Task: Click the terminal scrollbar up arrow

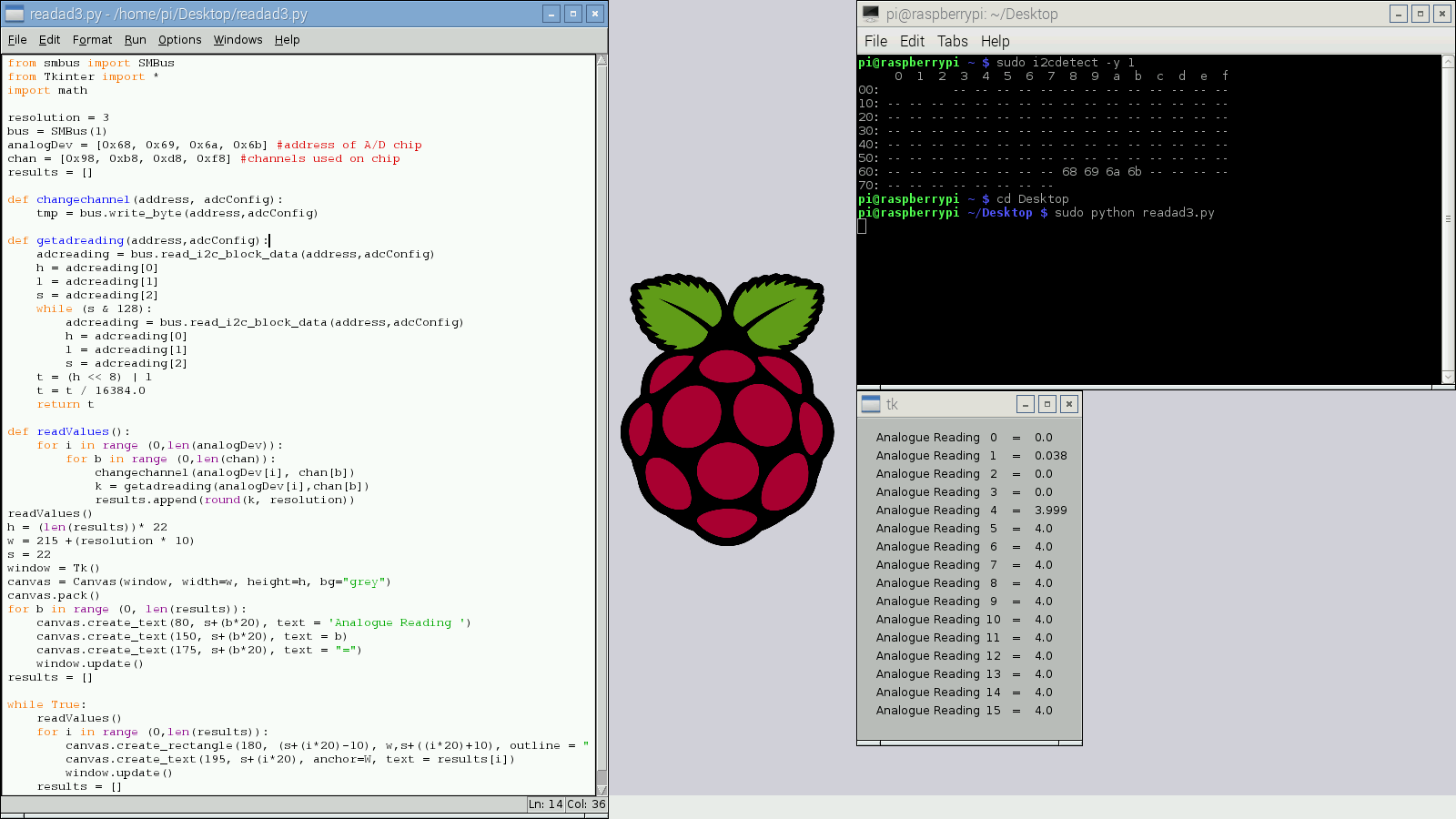Action: (1449, 61)
